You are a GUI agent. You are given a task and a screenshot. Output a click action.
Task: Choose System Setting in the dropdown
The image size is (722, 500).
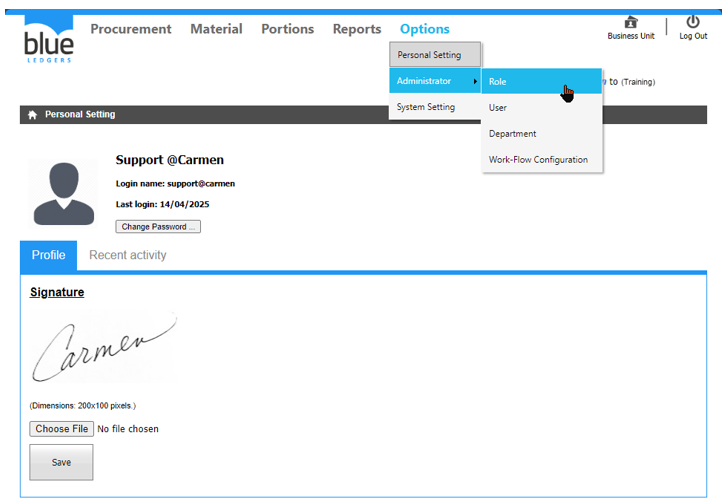click(426, 107)
